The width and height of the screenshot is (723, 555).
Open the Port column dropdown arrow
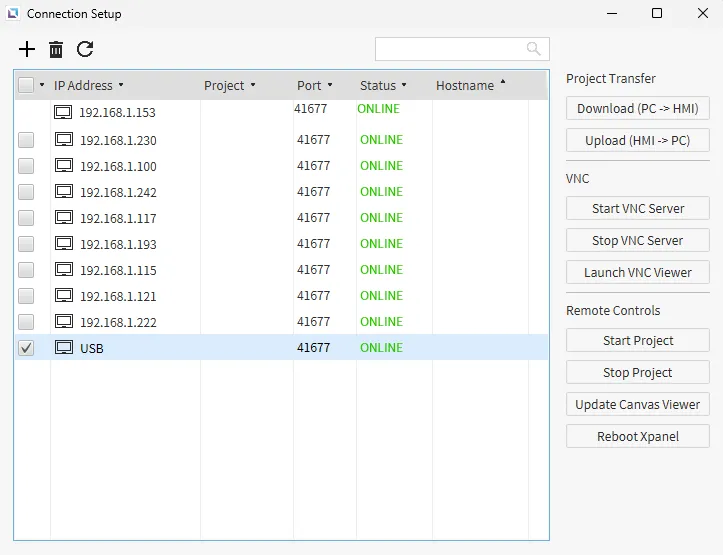pyautogui.click(x=330, y=85)
